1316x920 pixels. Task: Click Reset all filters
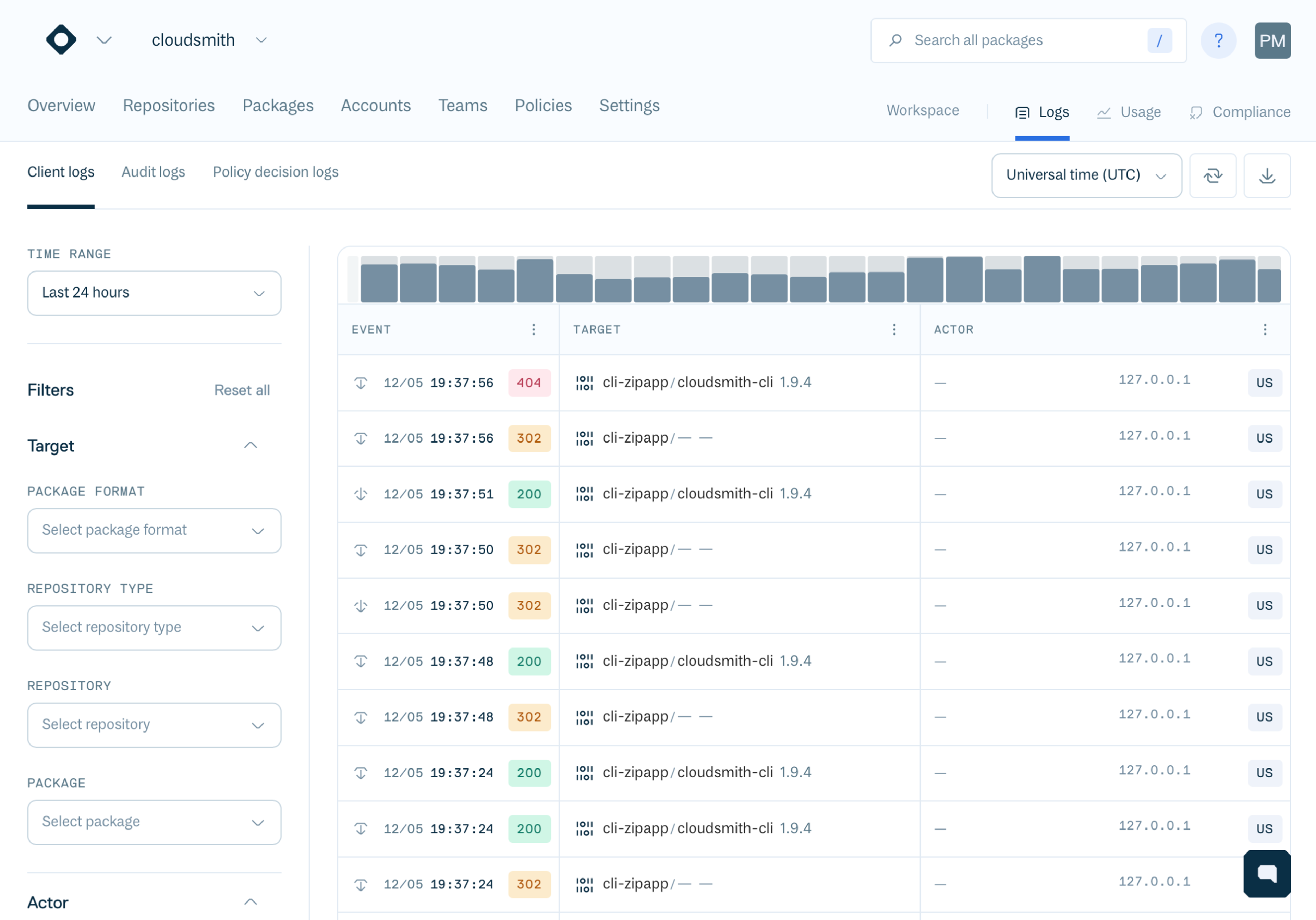tap(242, 390)
